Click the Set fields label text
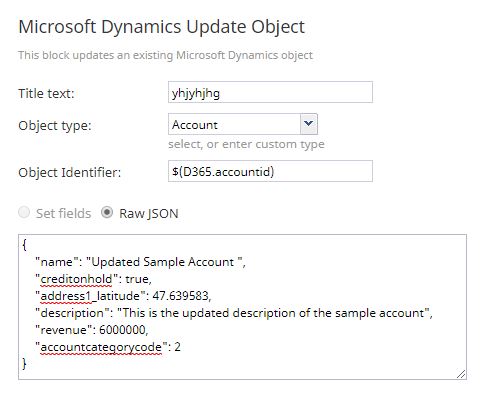Screen dimensions: 485x407 (x=63, y=214)
